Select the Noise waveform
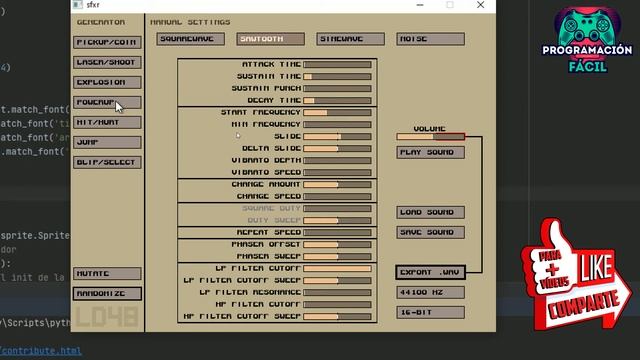This screenshot has height=360, width=640. 431,39
